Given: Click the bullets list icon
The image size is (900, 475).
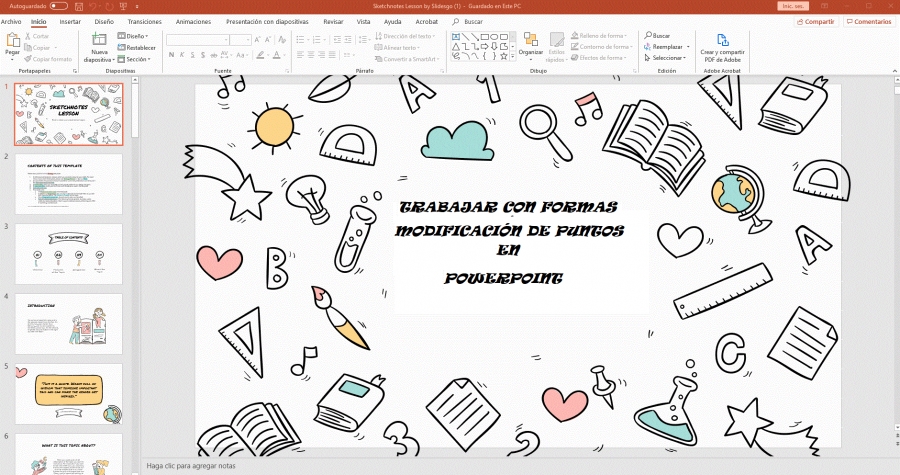Looking at the screenshot, I should 300,40.
